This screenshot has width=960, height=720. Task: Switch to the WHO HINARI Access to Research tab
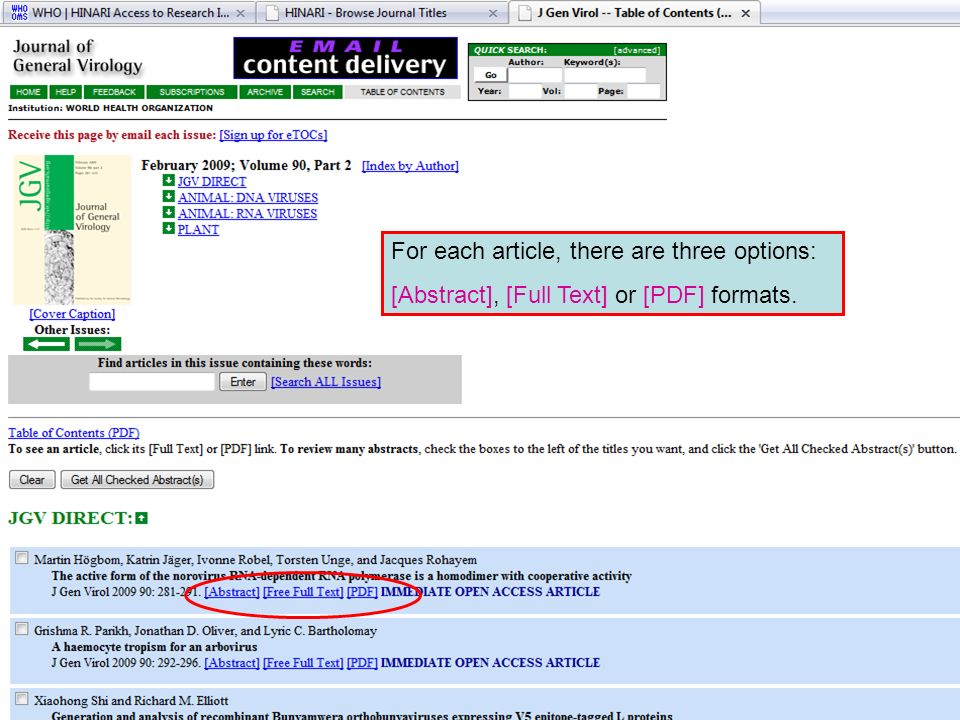[x=130, y=13]
